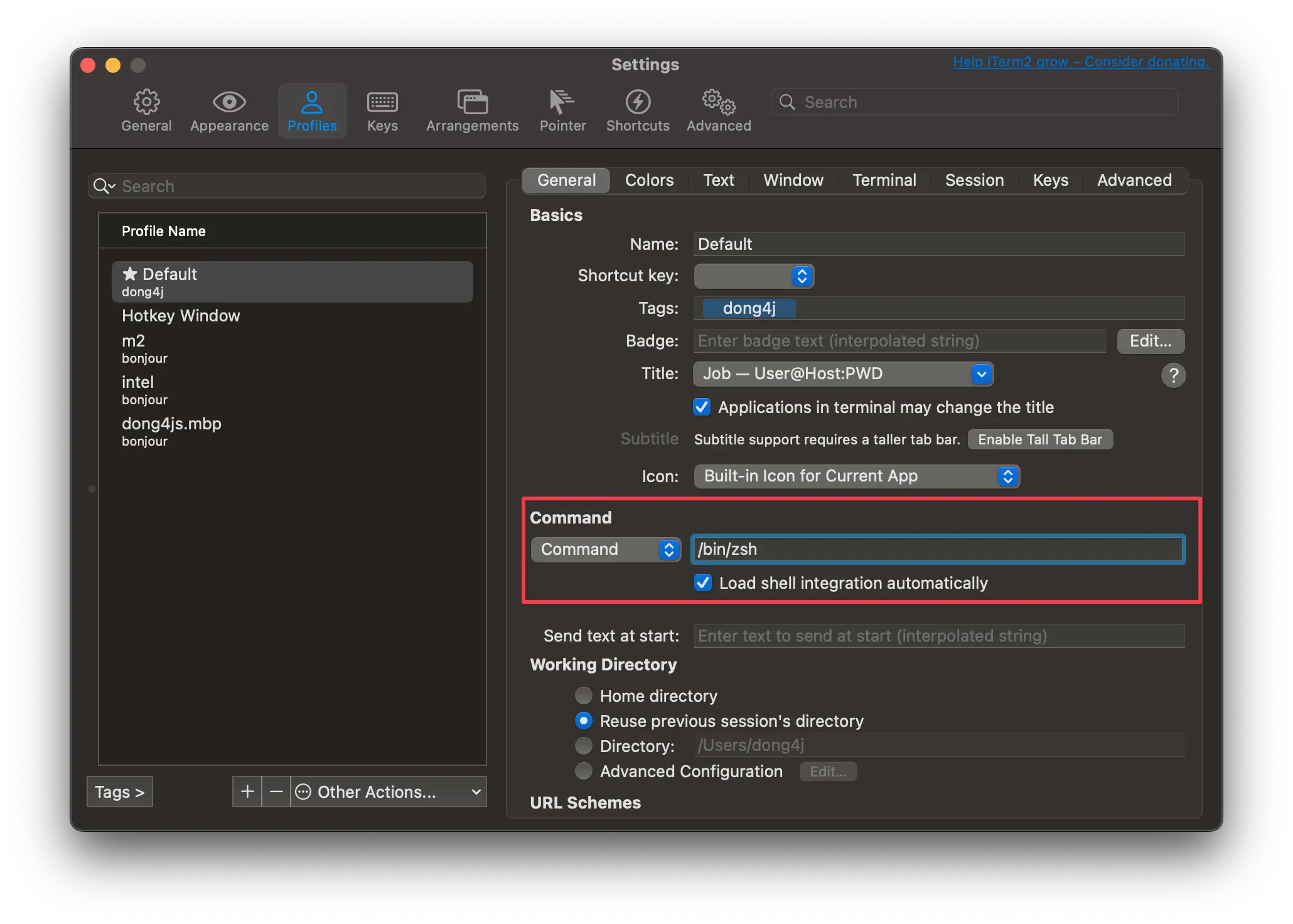
Task: Open Appearance settings eye icon
Action: point(229,102)
